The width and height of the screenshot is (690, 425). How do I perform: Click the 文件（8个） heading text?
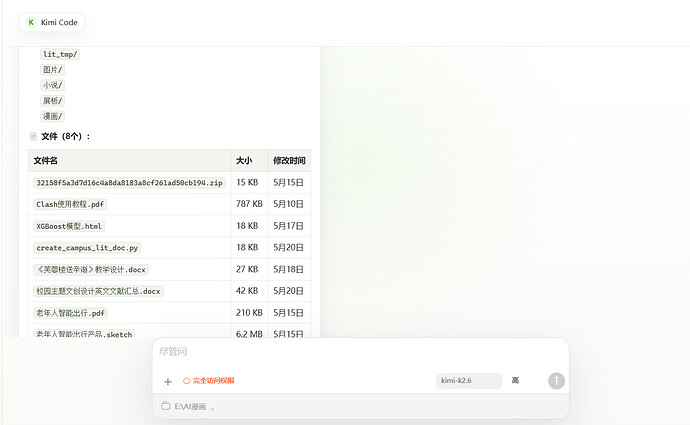click(x=65, y=136)
